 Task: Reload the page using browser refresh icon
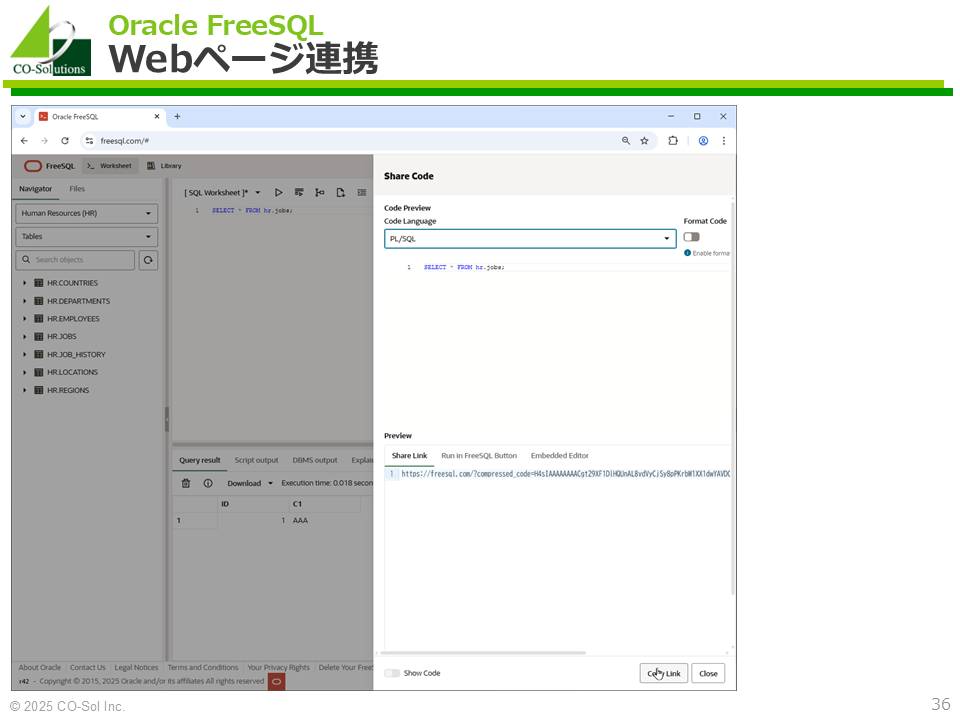click(65, 141)
